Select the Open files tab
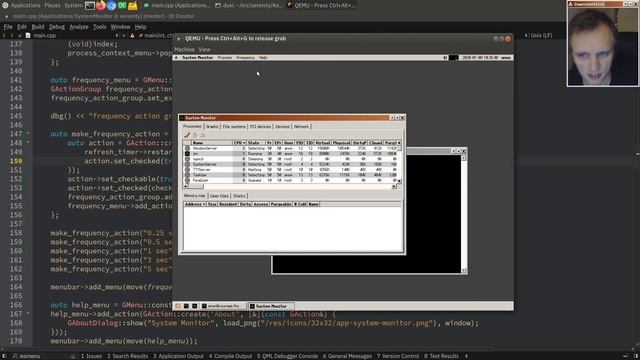640x360 pixels. coord(219,196)
